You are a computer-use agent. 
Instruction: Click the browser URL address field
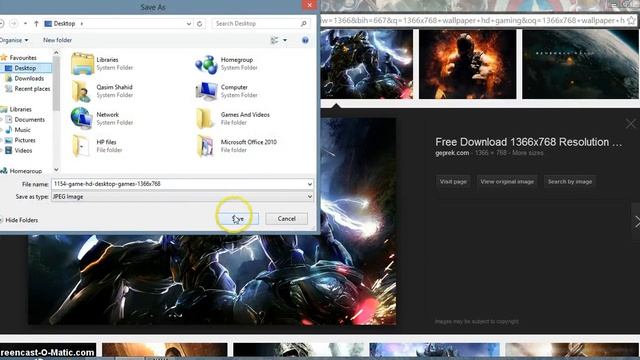[x=473, y=20]
